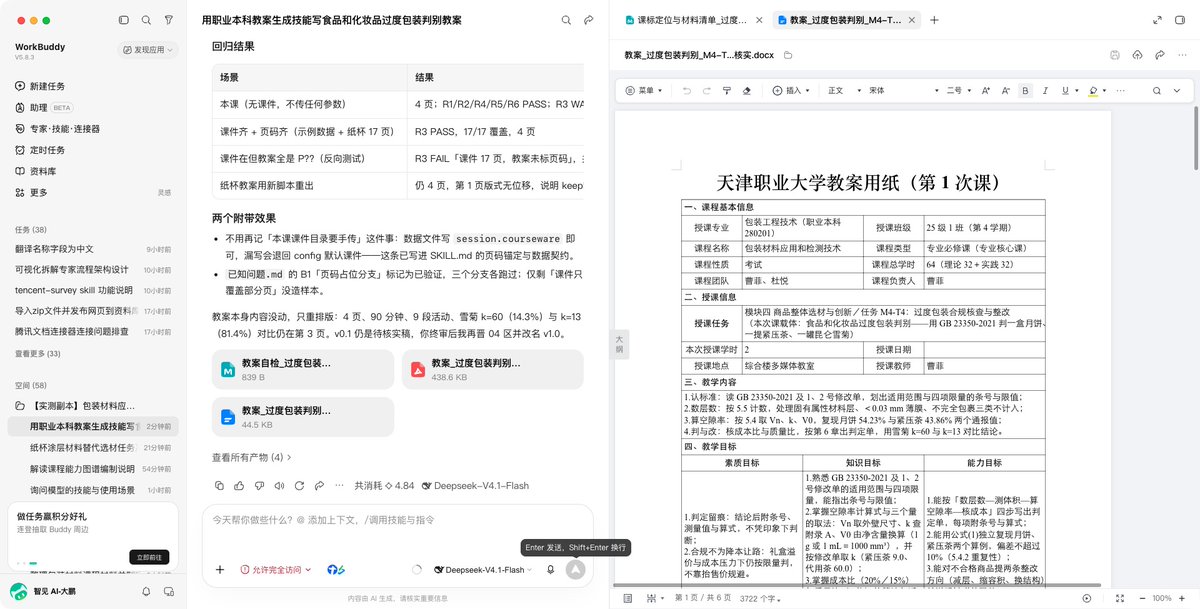The image size is (1200, 609).
Task: Add attachment with plus icon in input
Action: pyautogui.click(x=220, y=570)
